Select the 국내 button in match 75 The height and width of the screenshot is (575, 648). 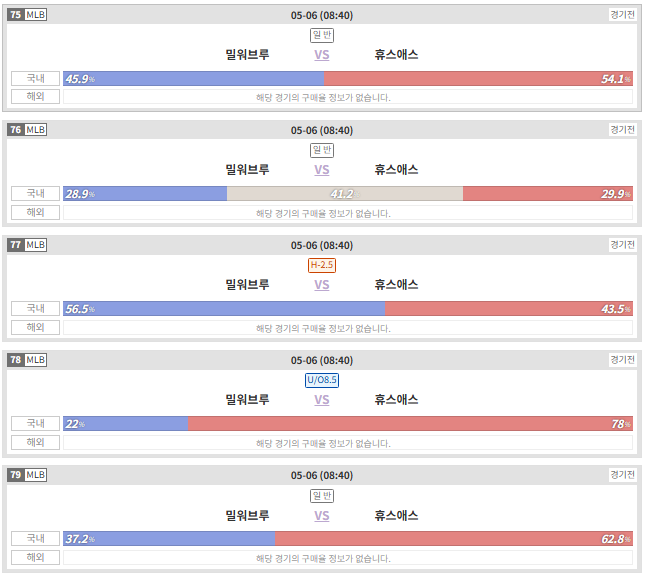coord(36,79)
